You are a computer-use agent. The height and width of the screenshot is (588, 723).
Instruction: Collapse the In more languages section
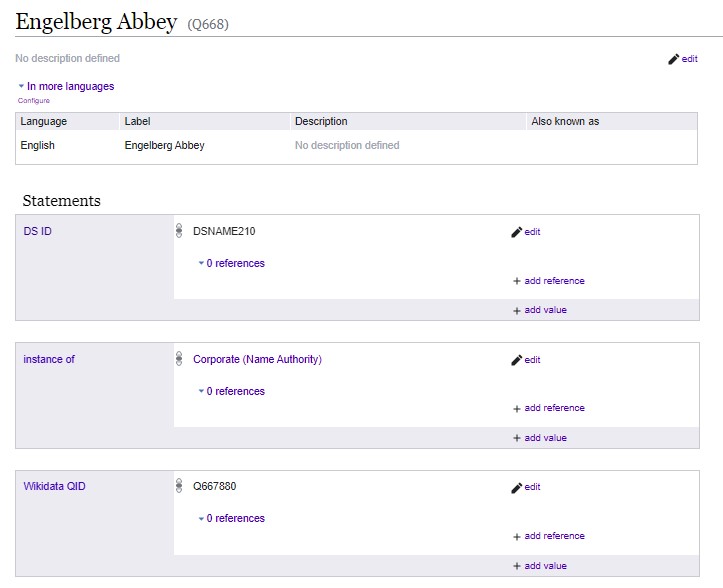pos(66,86)
